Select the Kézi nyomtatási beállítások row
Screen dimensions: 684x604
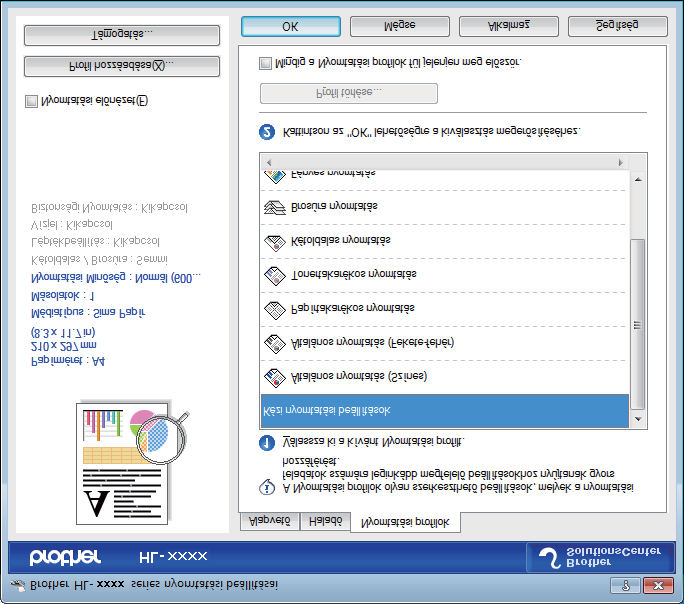pos(445,411)
